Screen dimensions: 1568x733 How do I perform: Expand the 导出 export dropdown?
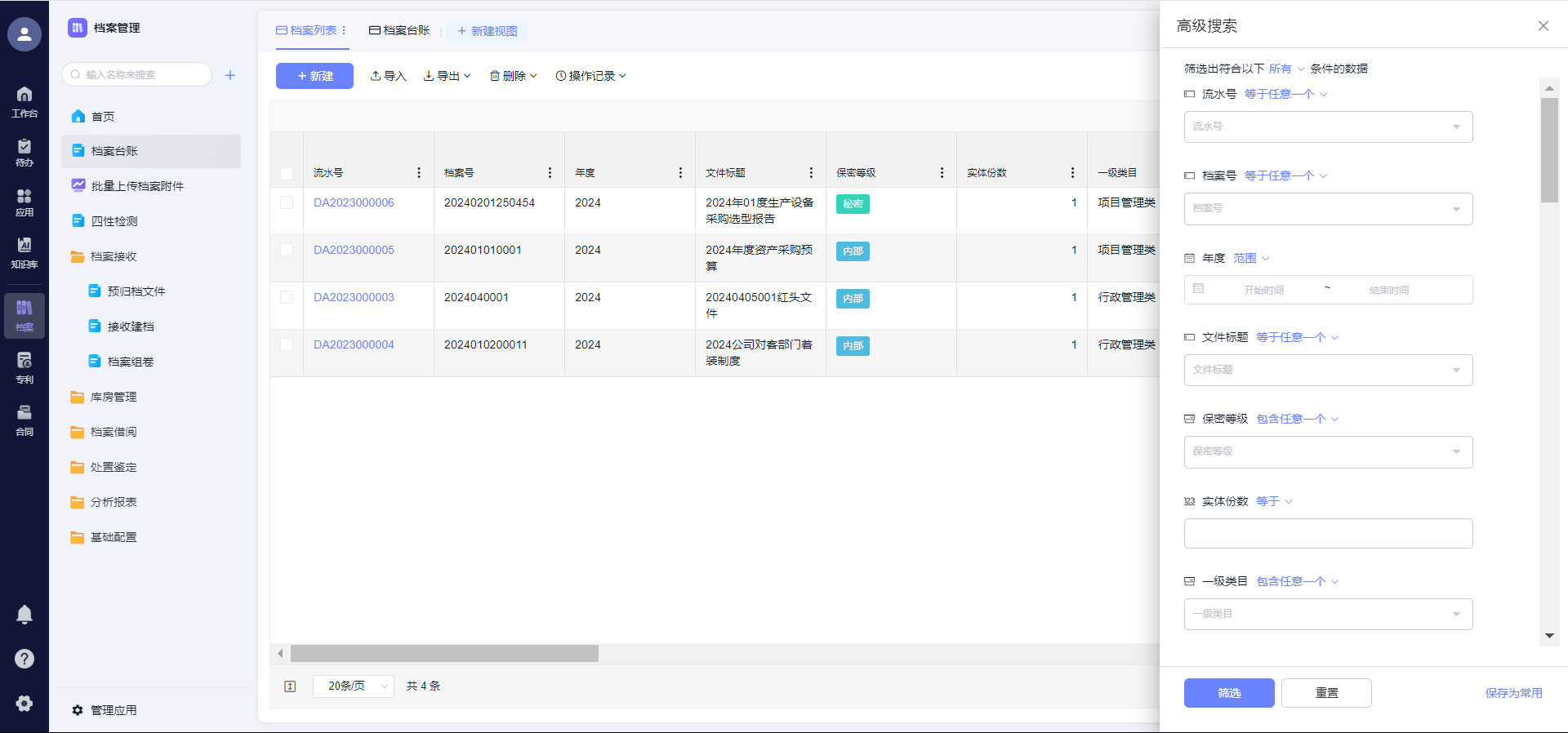coord(448,76)
